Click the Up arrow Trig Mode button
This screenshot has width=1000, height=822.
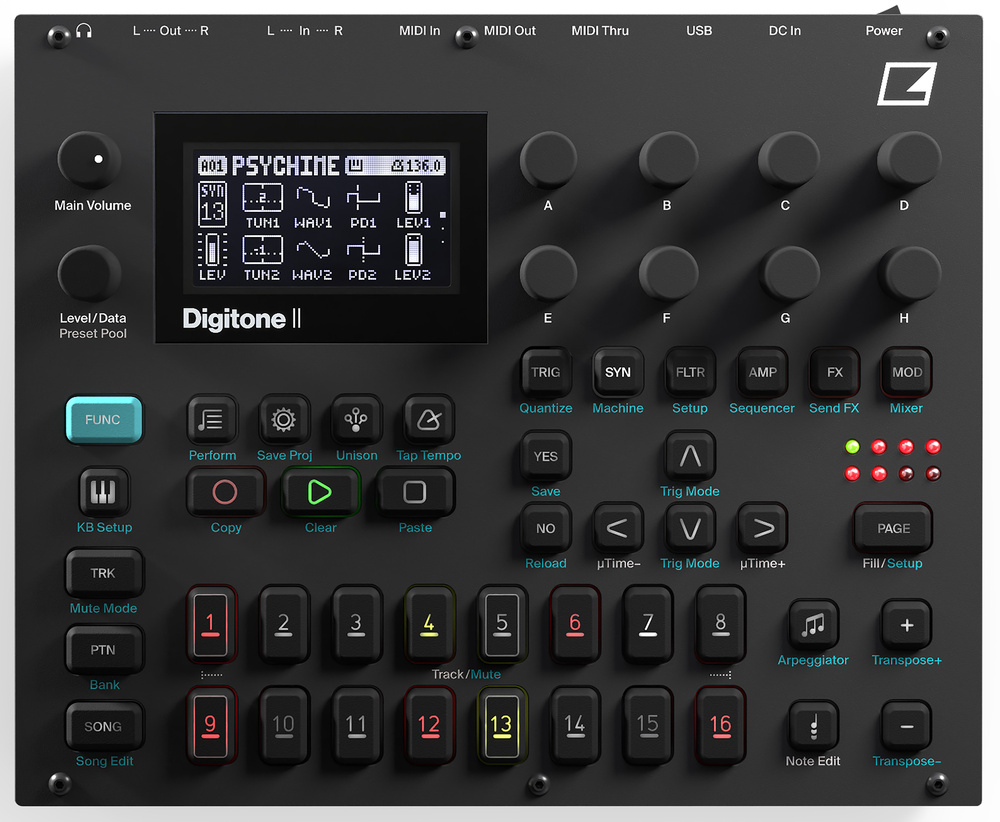[690, 456]
